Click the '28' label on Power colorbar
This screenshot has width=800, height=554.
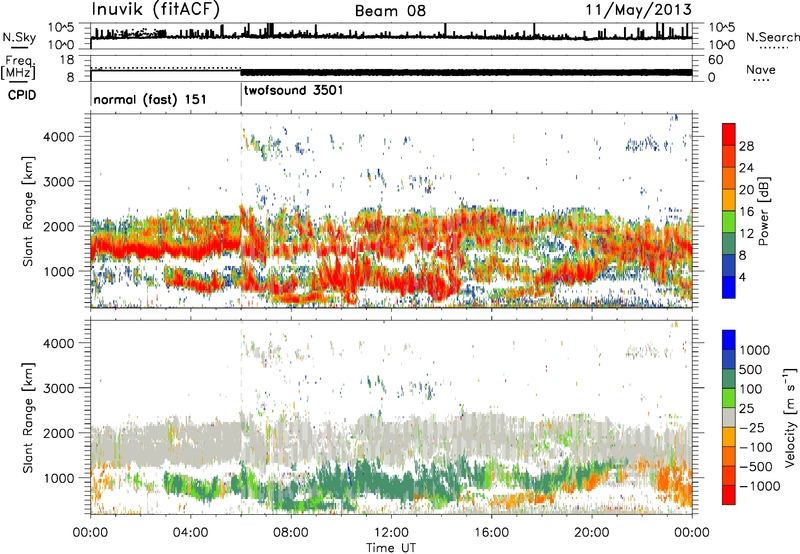tap(746, 146)
